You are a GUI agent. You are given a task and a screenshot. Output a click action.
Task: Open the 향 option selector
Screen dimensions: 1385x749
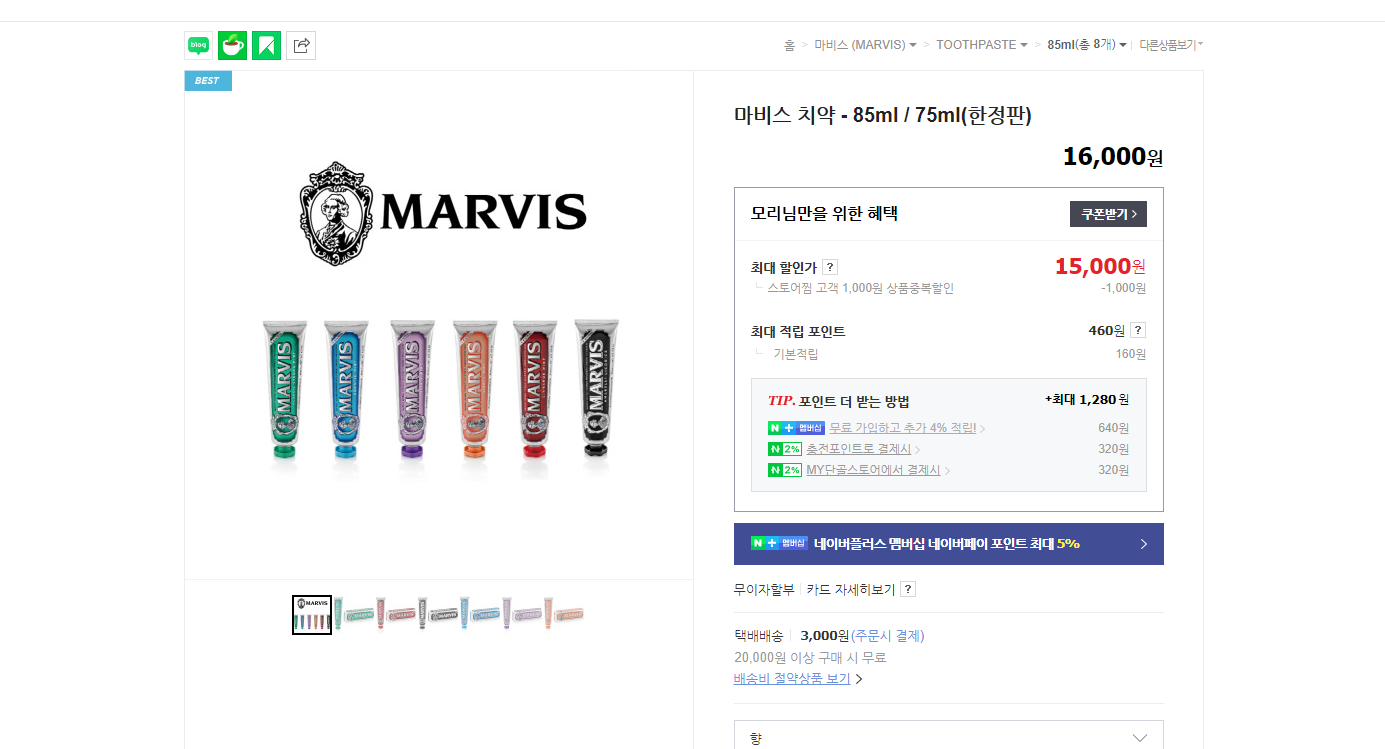[x=949, y=735]
